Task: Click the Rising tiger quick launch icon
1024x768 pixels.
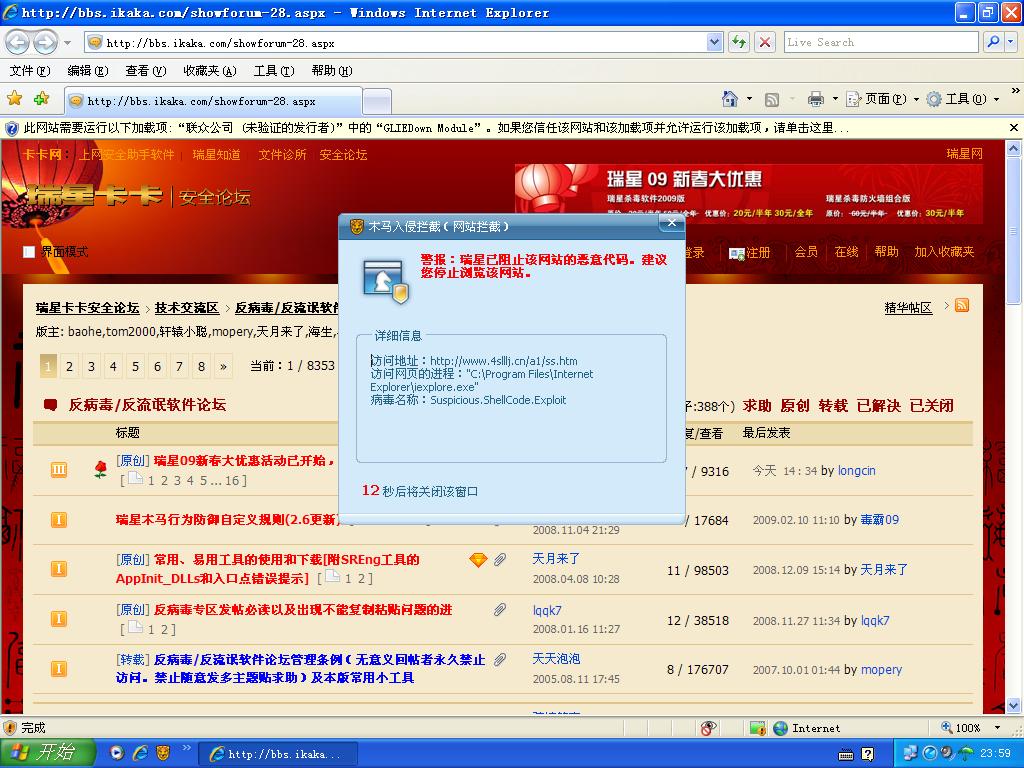Action: click(x=163, y=753)
